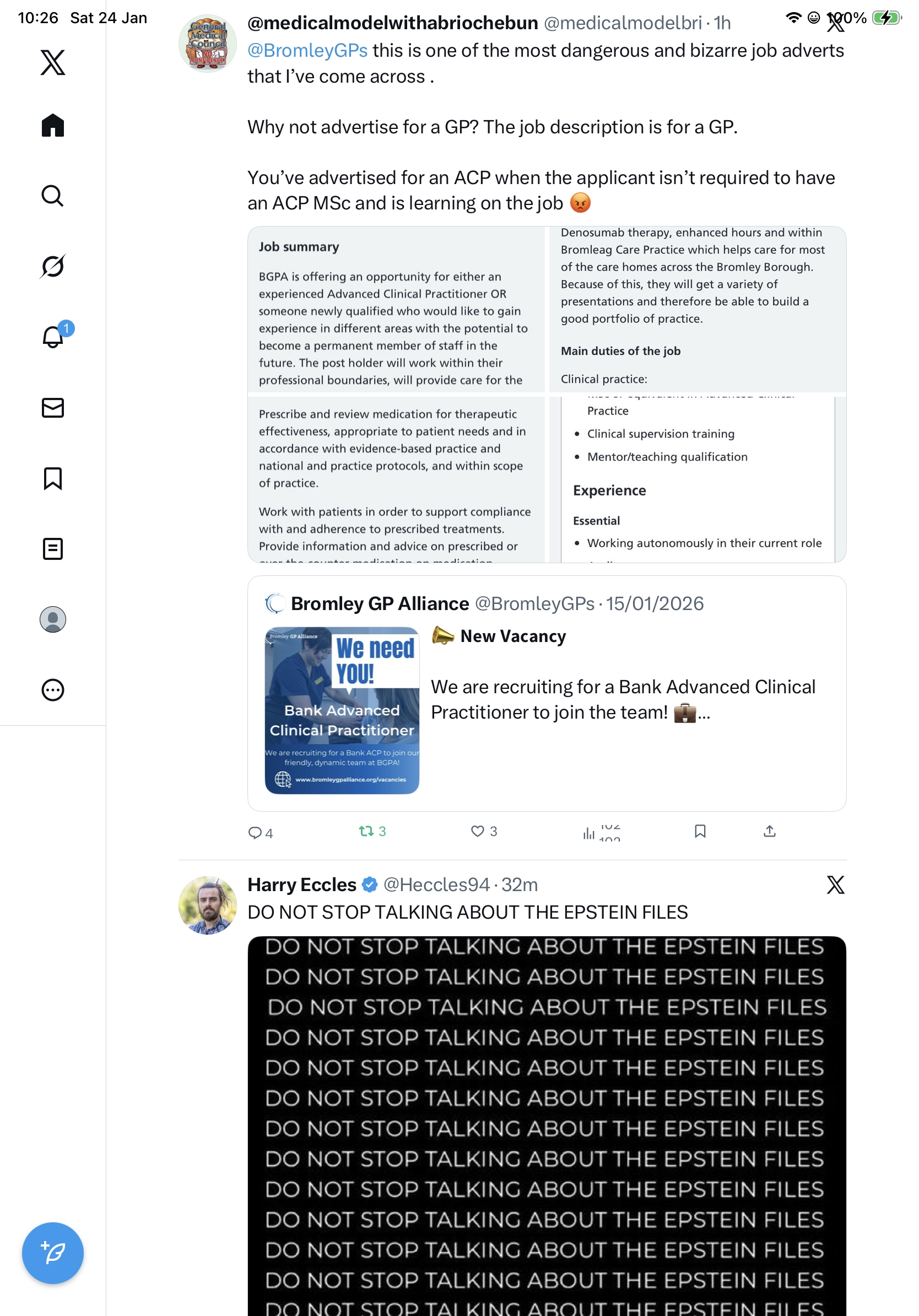Open the Home feed icon in sidebar

(x=53, y=125)
